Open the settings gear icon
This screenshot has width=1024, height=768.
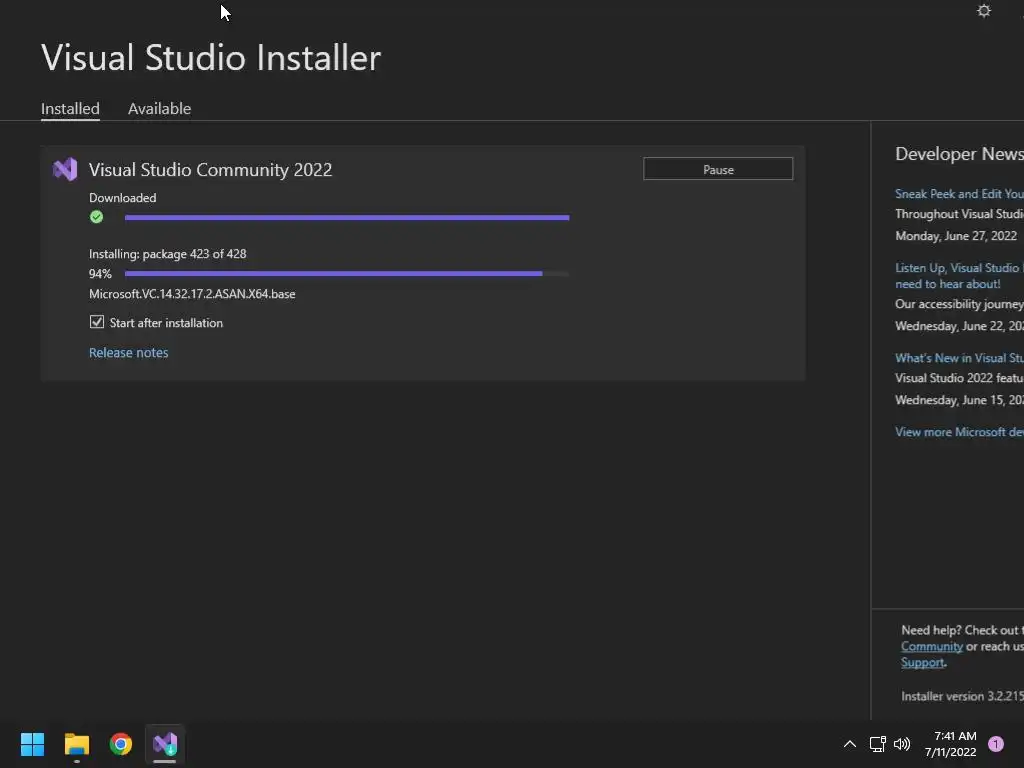pyautogui.click(x=984, y=11)
